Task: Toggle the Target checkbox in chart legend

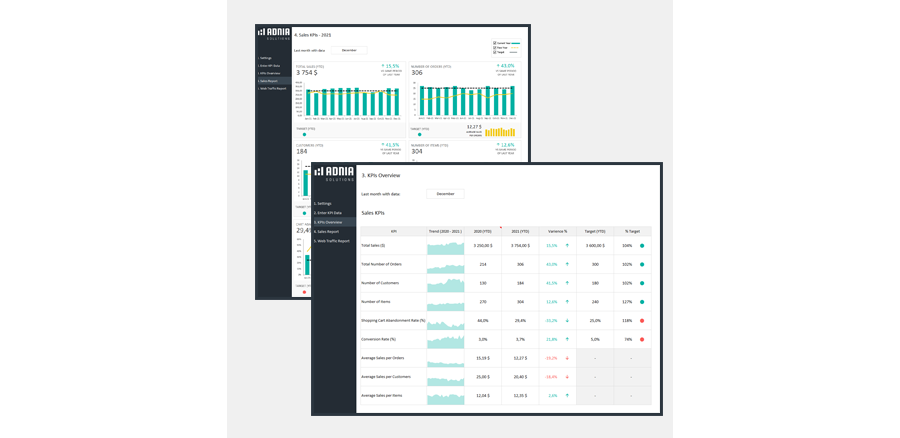Action: (x=495, y=52)
